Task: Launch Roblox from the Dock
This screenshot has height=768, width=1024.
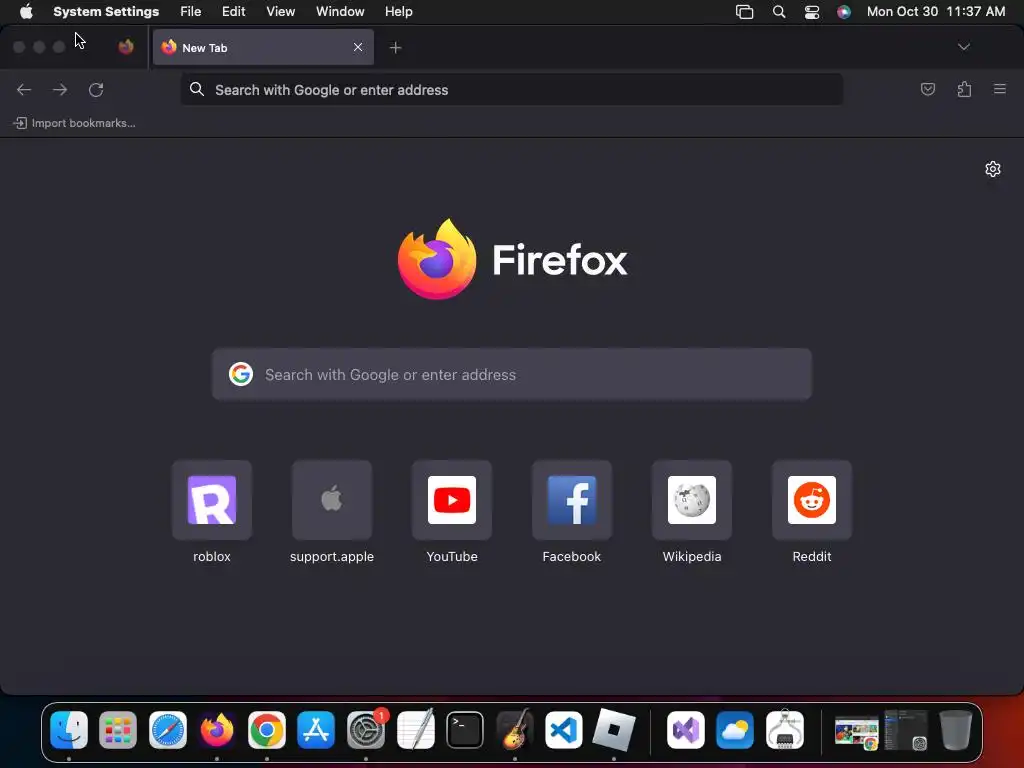Action: [x=613, y=729]
